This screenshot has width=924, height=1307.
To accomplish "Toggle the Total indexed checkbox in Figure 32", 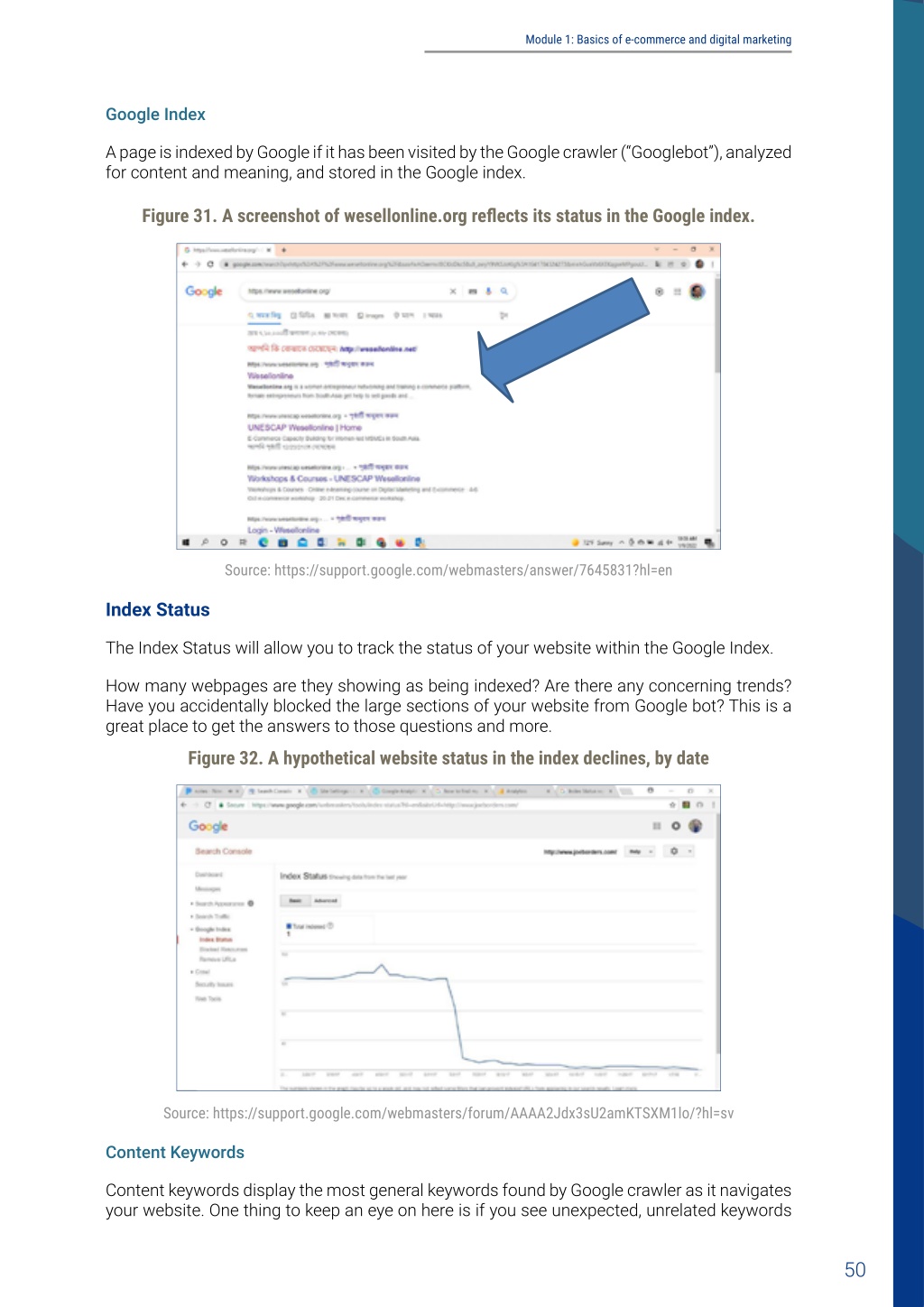I will (x=289, y=926).
